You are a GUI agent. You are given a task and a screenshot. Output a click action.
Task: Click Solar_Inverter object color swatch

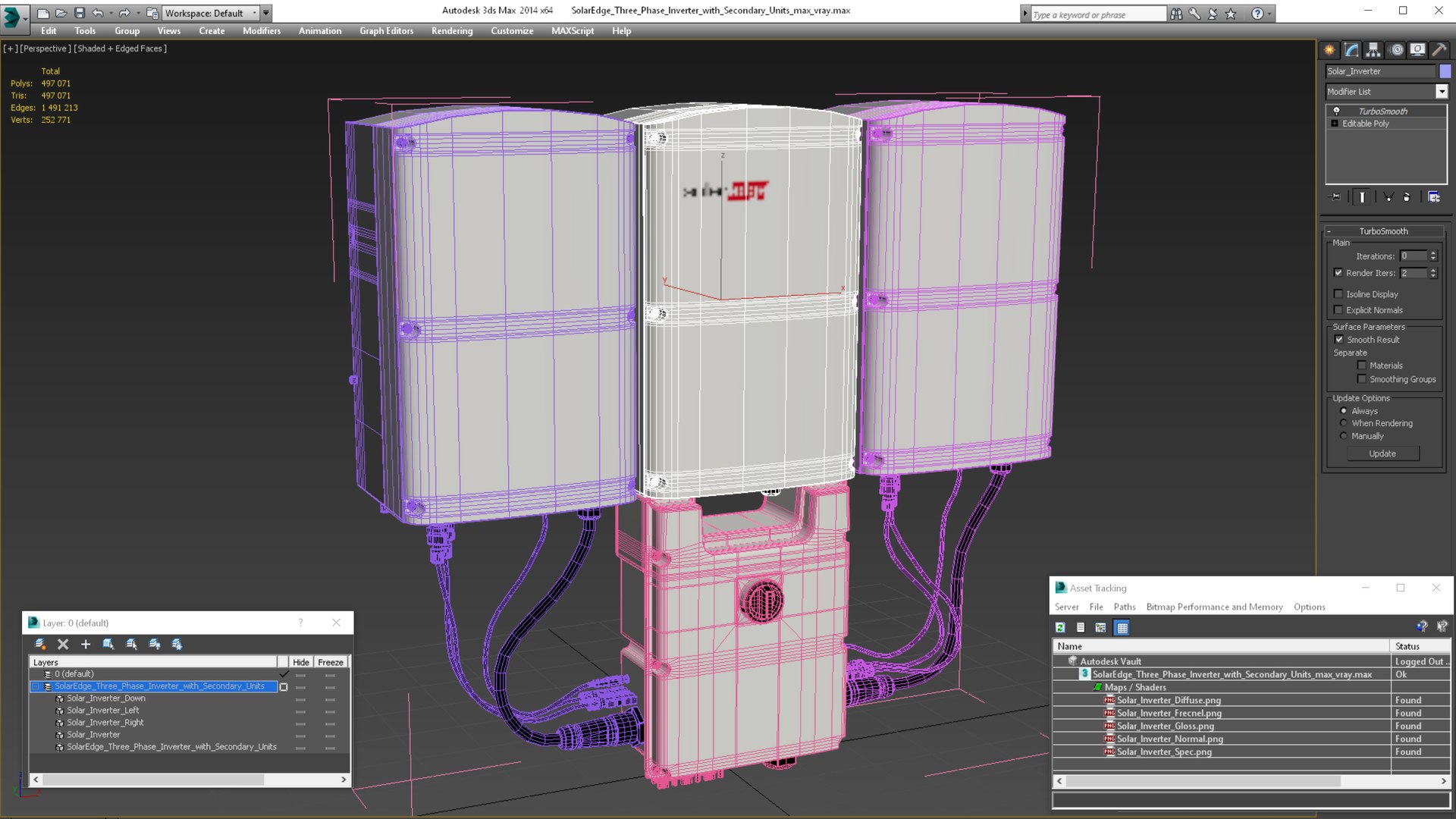(1445, 71)
